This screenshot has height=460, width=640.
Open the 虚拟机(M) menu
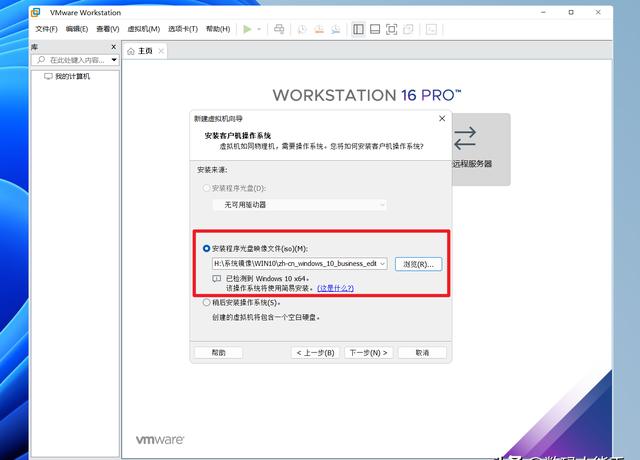click(144, 29)
